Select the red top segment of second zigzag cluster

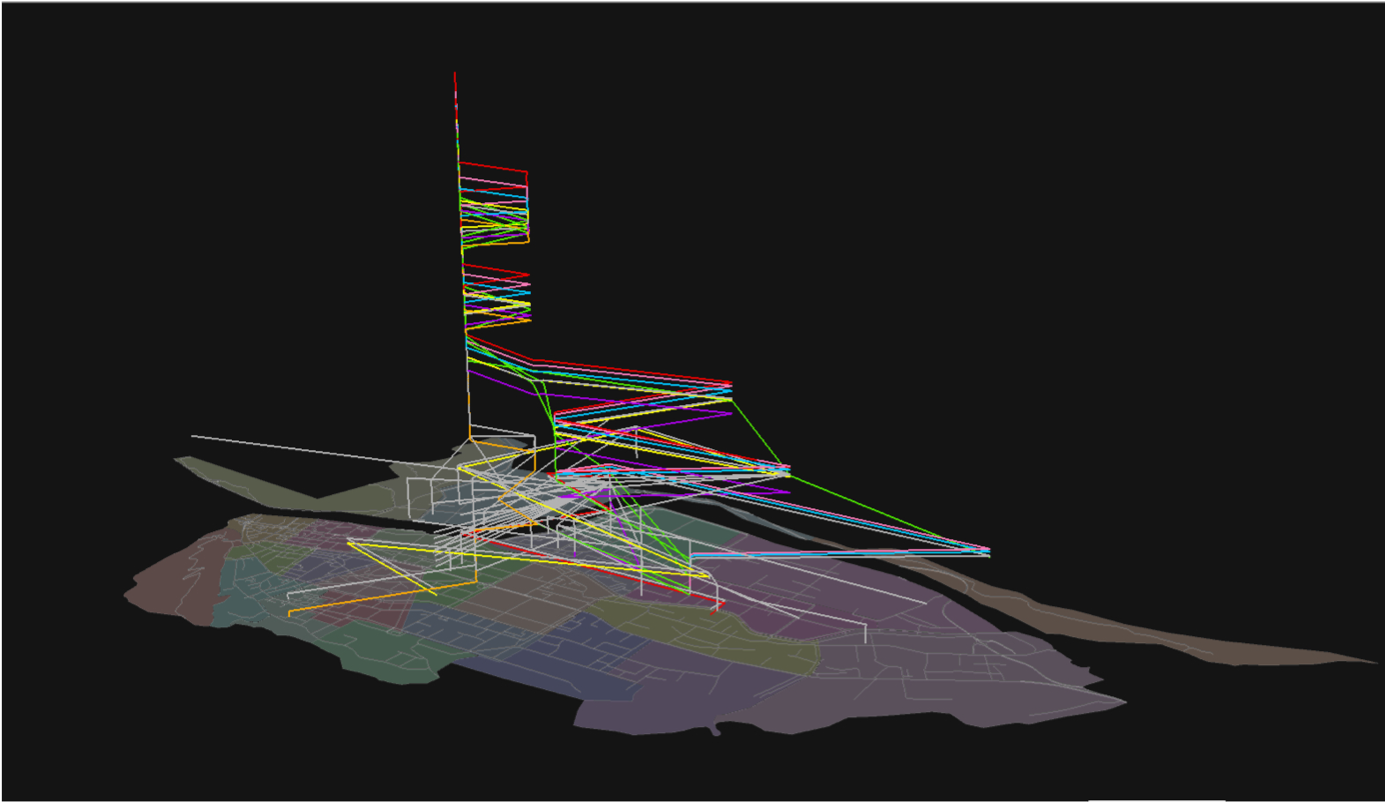[497, 269]
